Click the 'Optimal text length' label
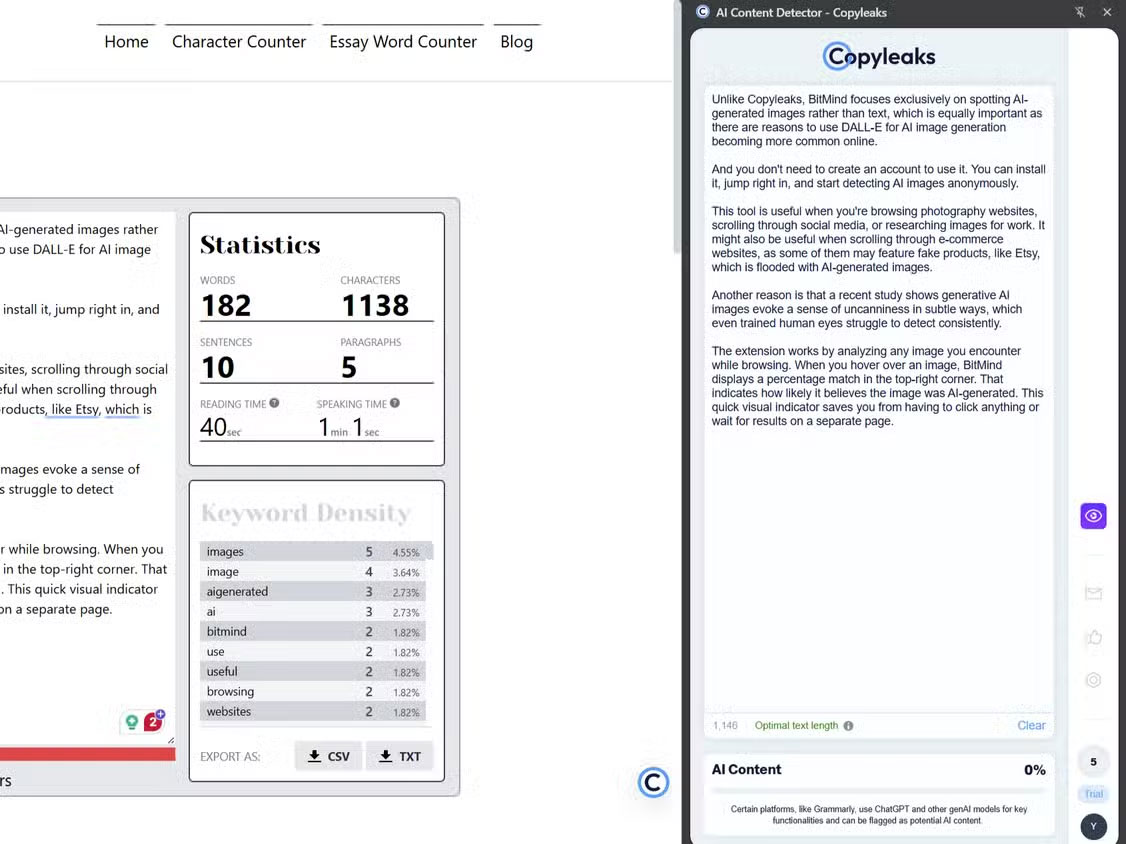 (x=796, y=725)
